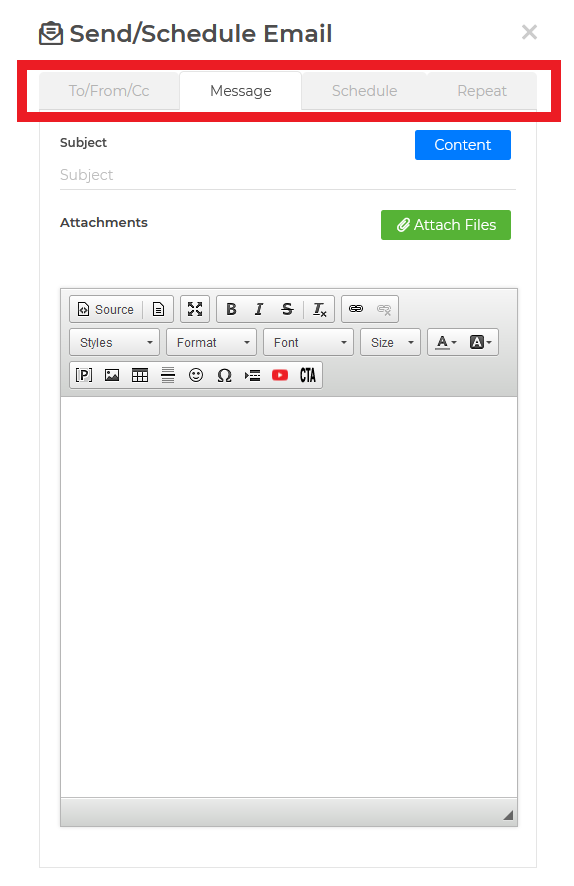Switch to the Schedule tab

(364, 91)
